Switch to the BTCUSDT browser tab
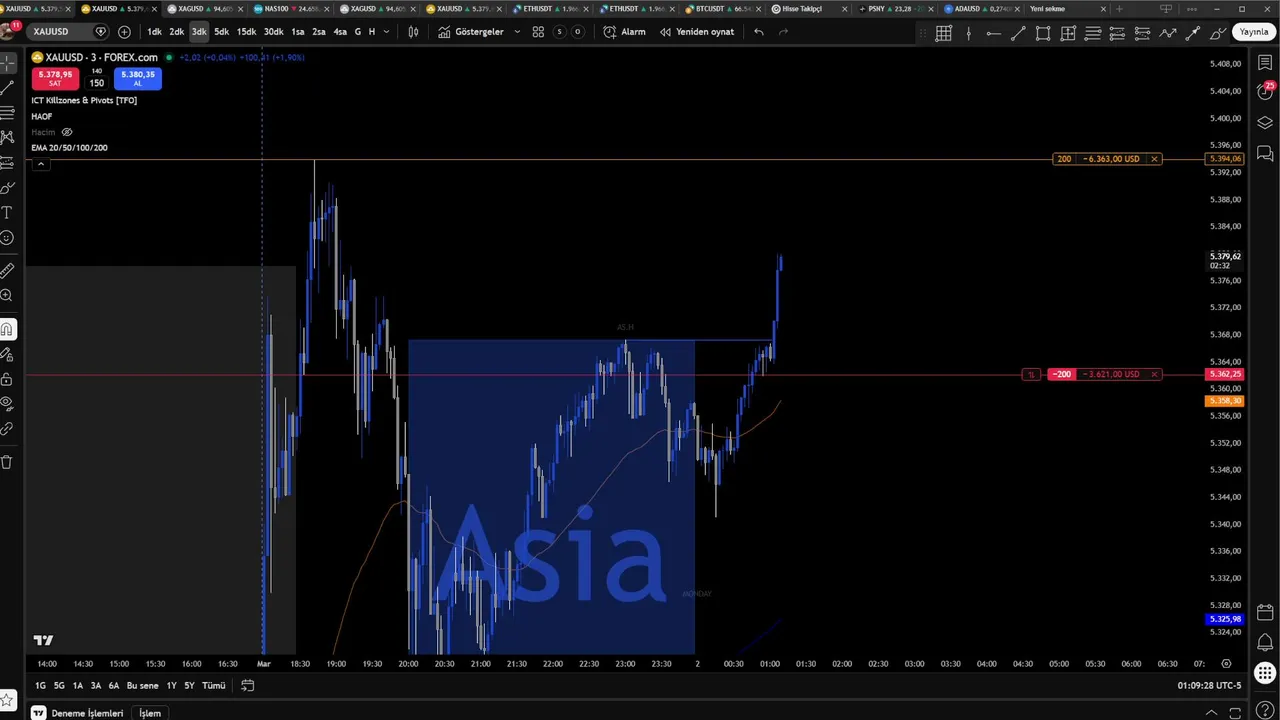The height and width of the screenshot is (720, 1280). pyautogui.click(x=722, y=9)
